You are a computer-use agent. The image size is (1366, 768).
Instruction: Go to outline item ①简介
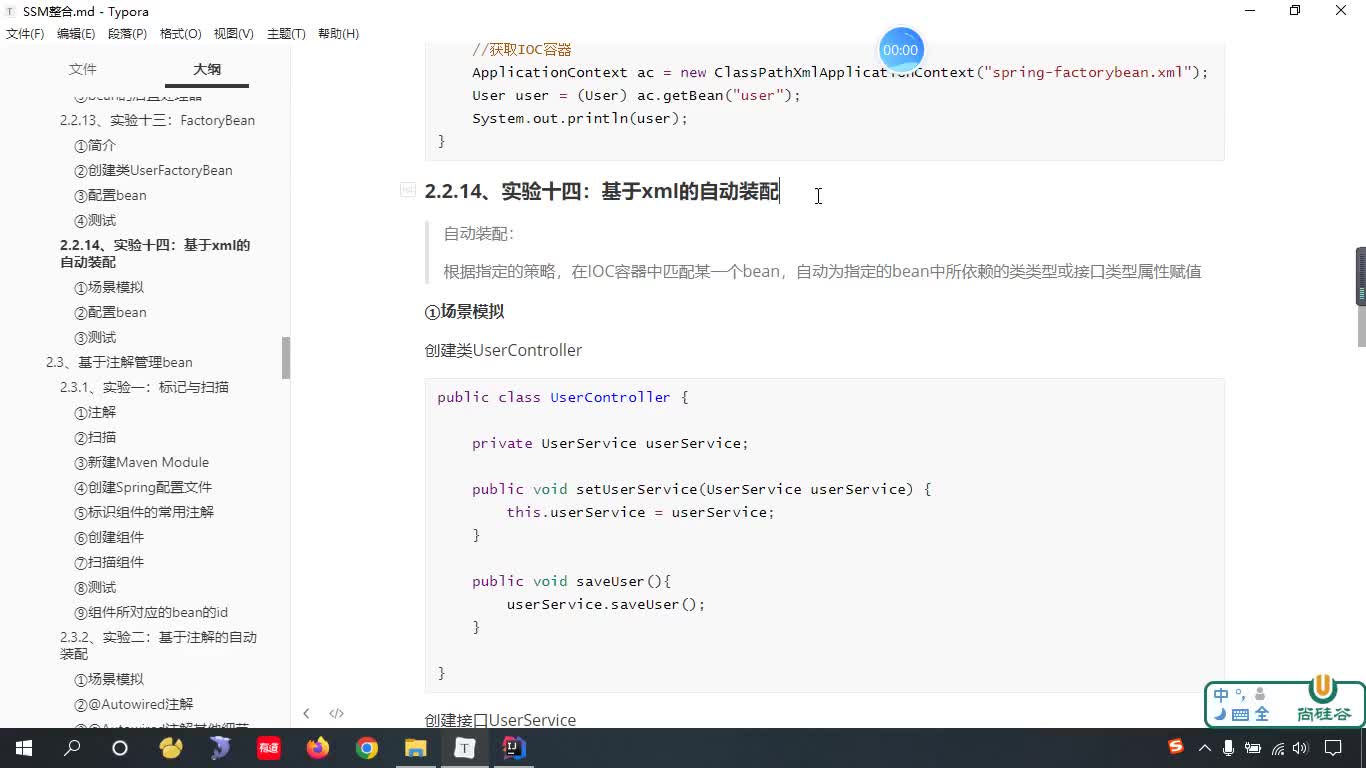[95, 145]
